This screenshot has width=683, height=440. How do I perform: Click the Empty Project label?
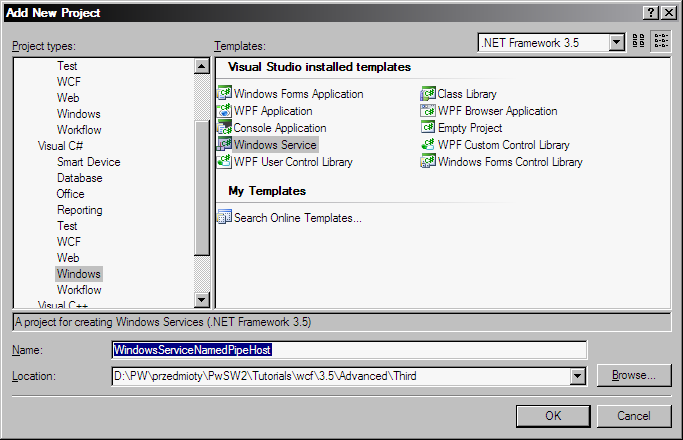click(x=470, y=128)
